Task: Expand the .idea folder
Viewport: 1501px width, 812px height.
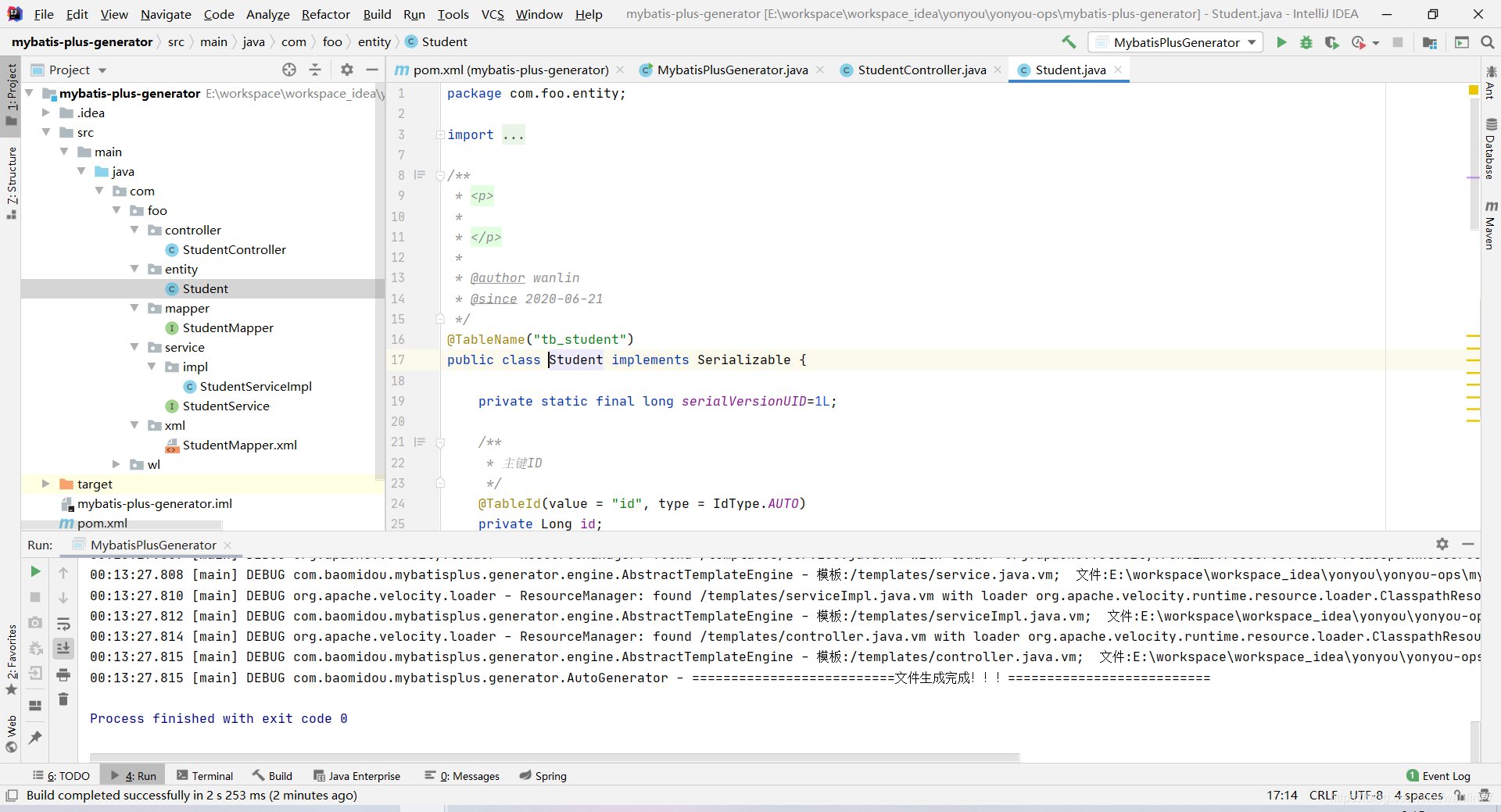Action: point(47,113)
